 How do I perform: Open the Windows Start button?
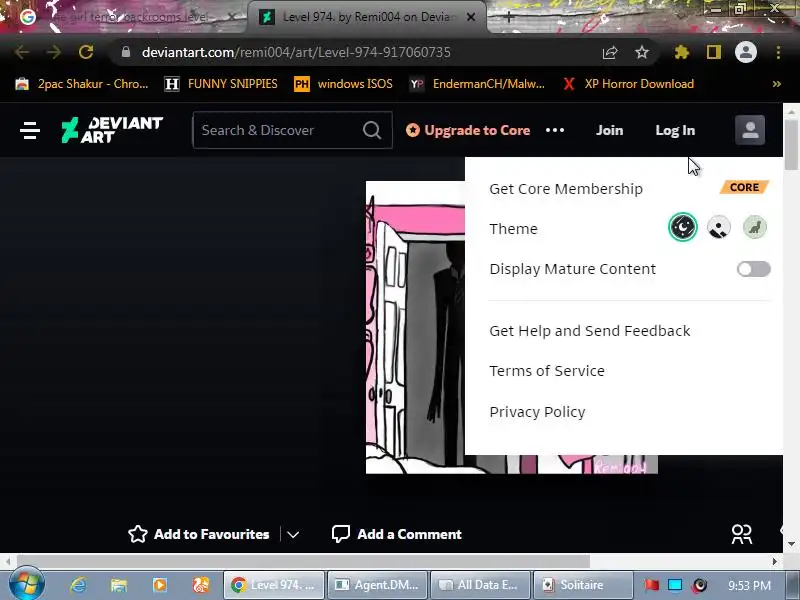(27, 585)
